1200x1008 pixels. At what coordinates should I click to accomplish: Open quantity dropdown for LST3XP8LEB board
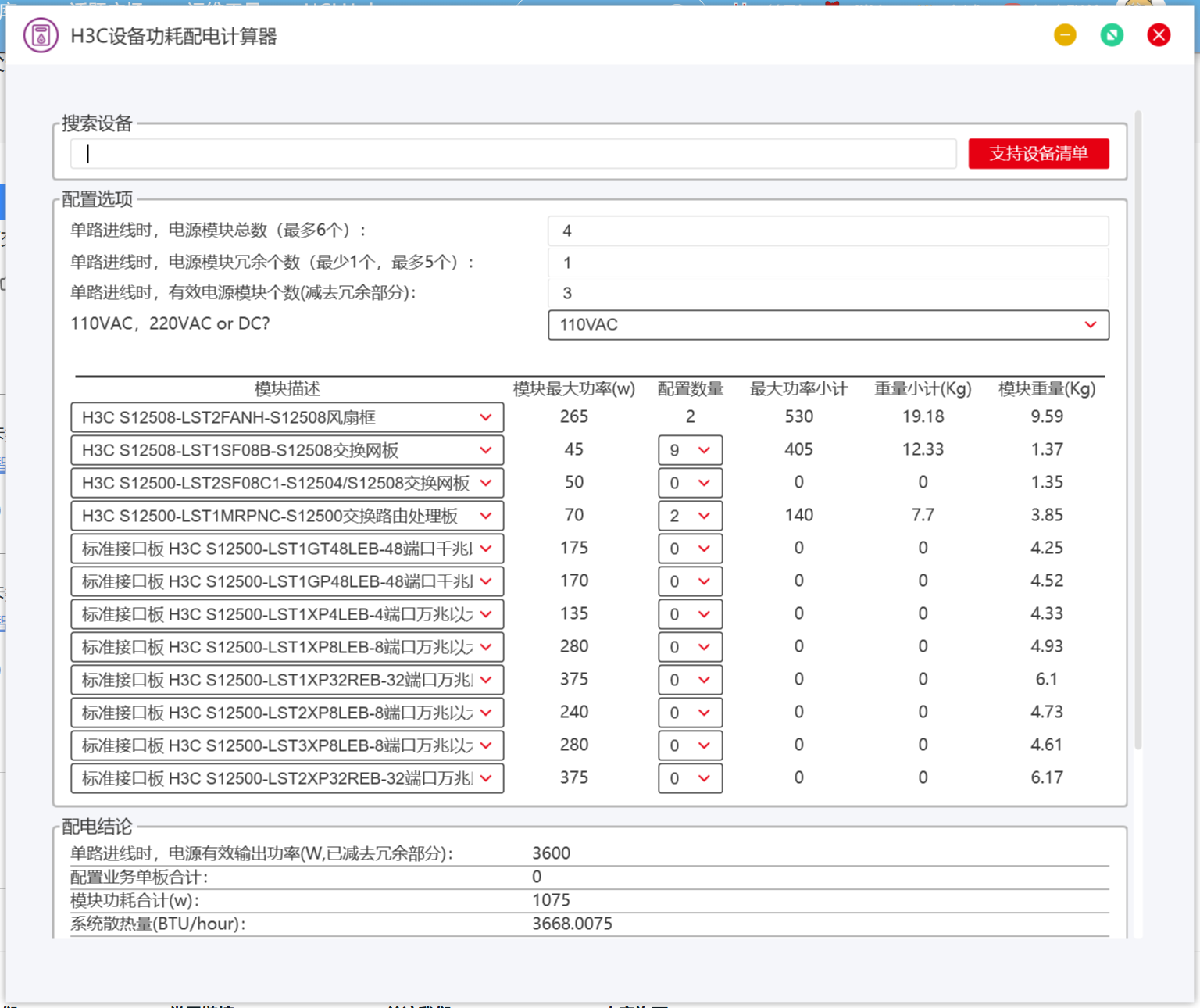click(690, 746)
